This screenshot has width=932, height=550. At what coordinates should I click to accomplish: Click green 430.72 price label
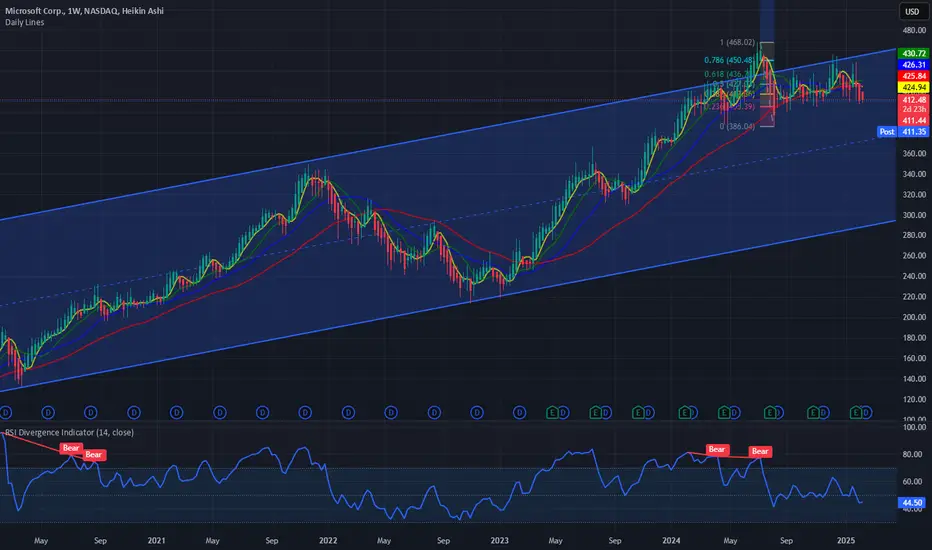pyautogui.click(x=914, y=54)
